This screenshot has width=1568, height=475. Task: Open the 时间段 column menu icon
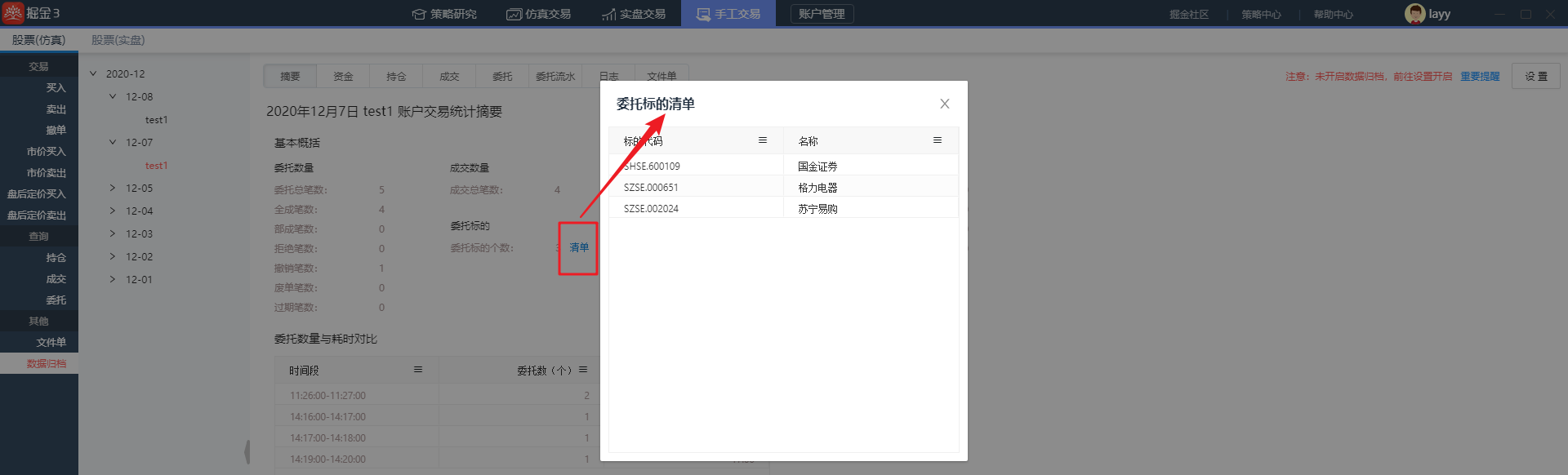(x=417, y=370)
